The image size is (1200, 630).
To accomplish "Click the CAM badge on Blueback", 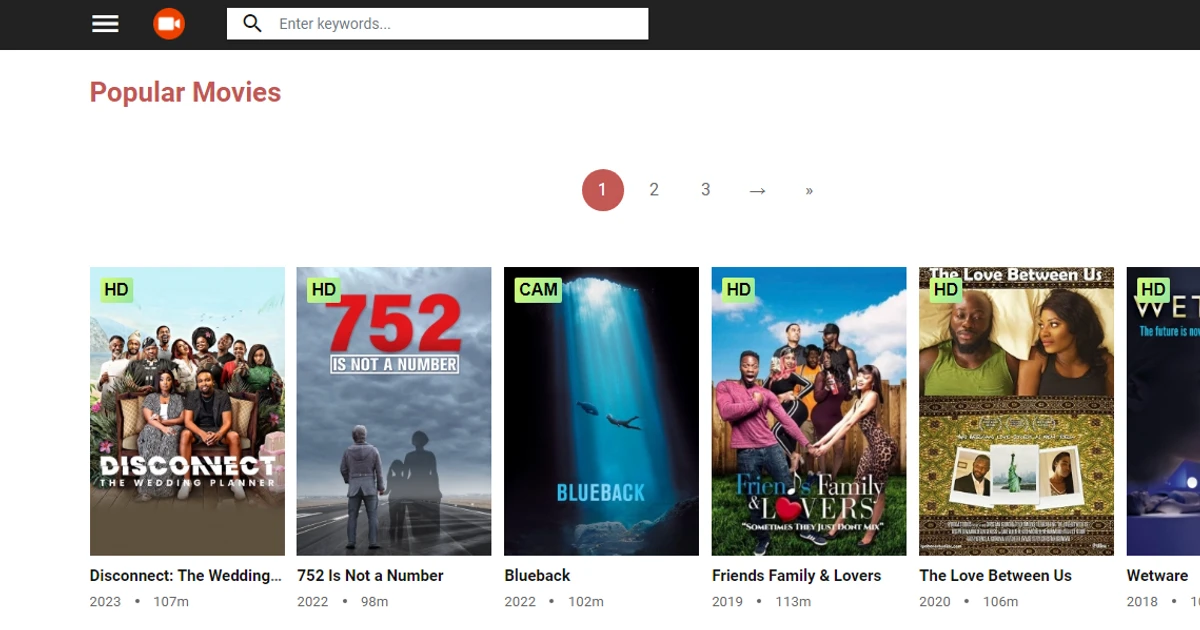I will pos(538,290).
